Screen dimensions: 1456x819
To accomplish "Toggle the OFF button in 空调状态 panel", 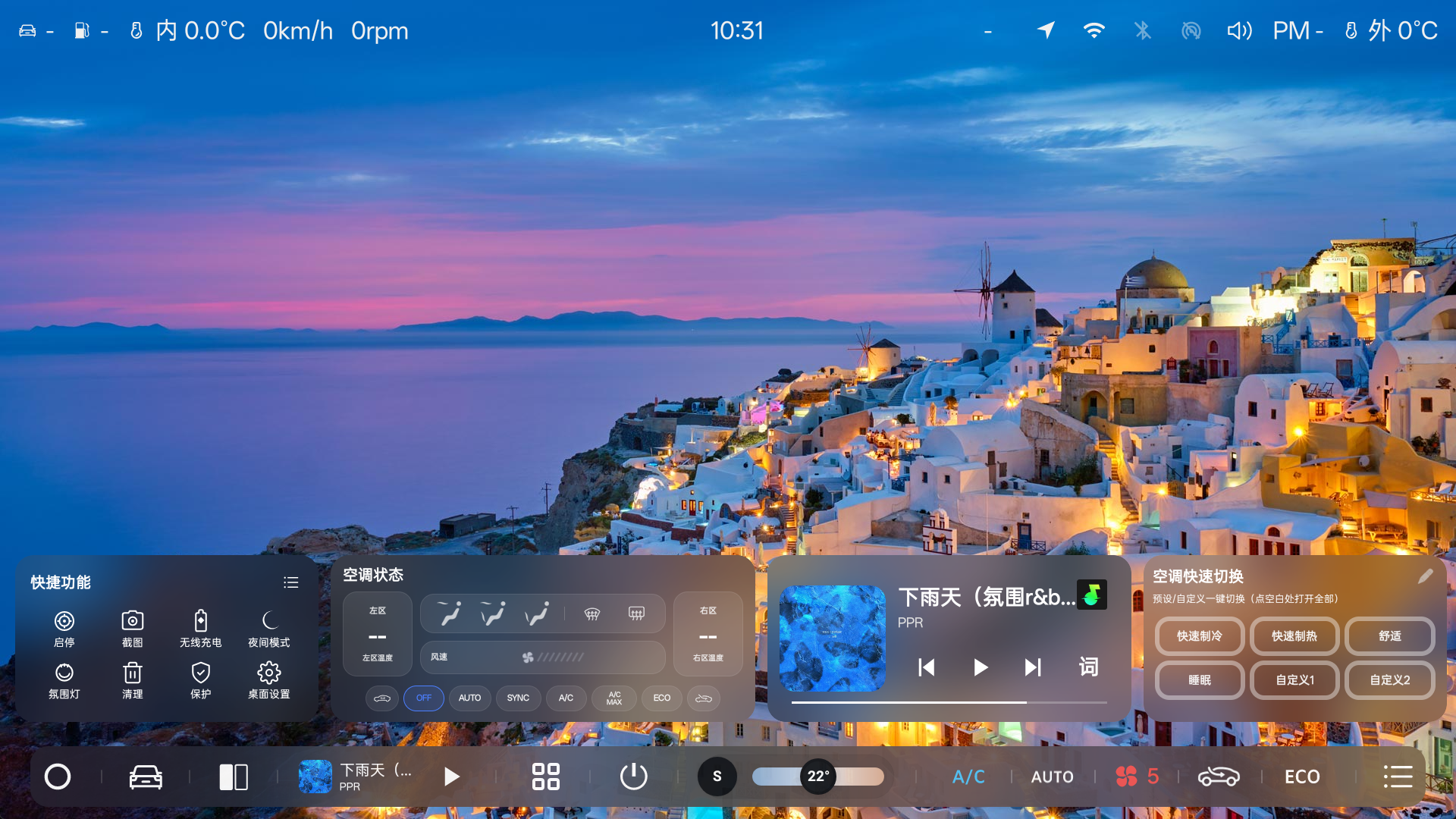I will (x=424, y=698).
